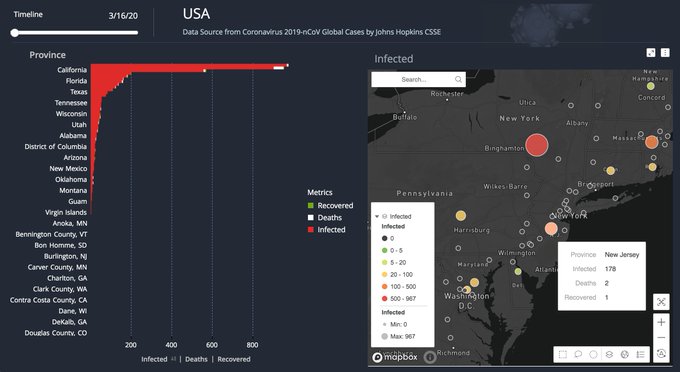Sort chart by Recovered
680x372 pixels.
[x=234, y=359]
